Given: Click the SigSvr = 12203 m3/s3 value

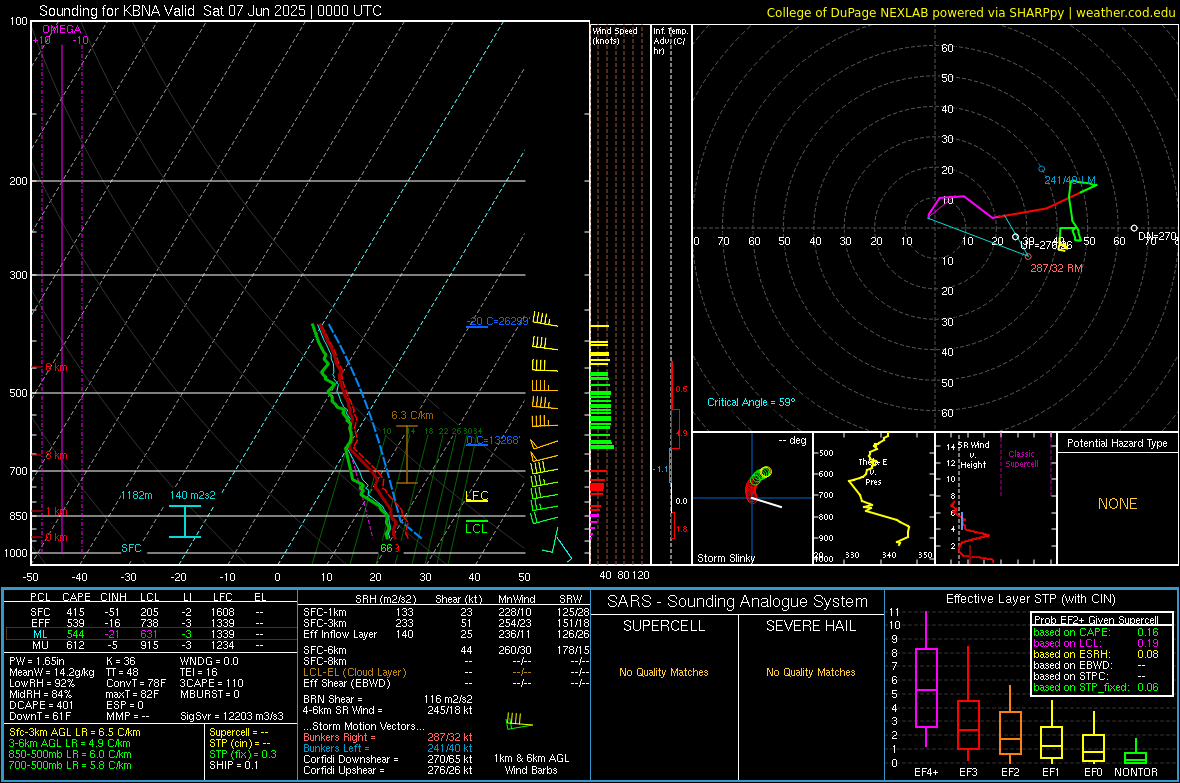Looking at the screenshot, I should click(232, 716).
